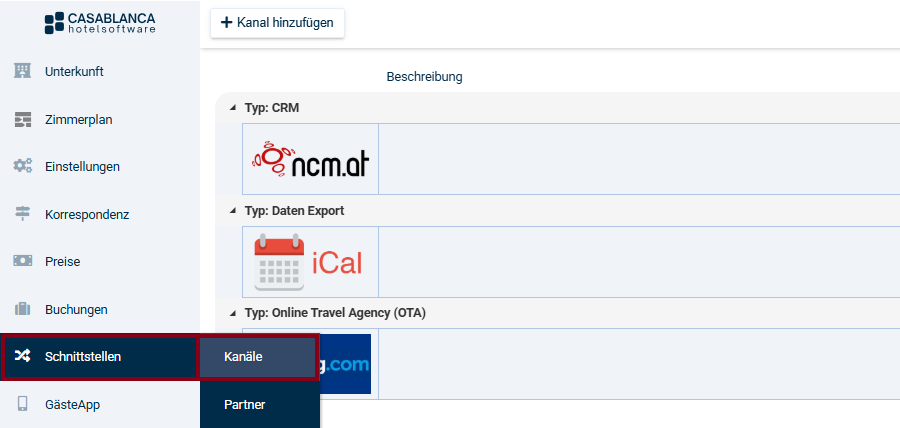Collapse the Typ: CRM group
900x428 pixels.
tap(233, 107)
